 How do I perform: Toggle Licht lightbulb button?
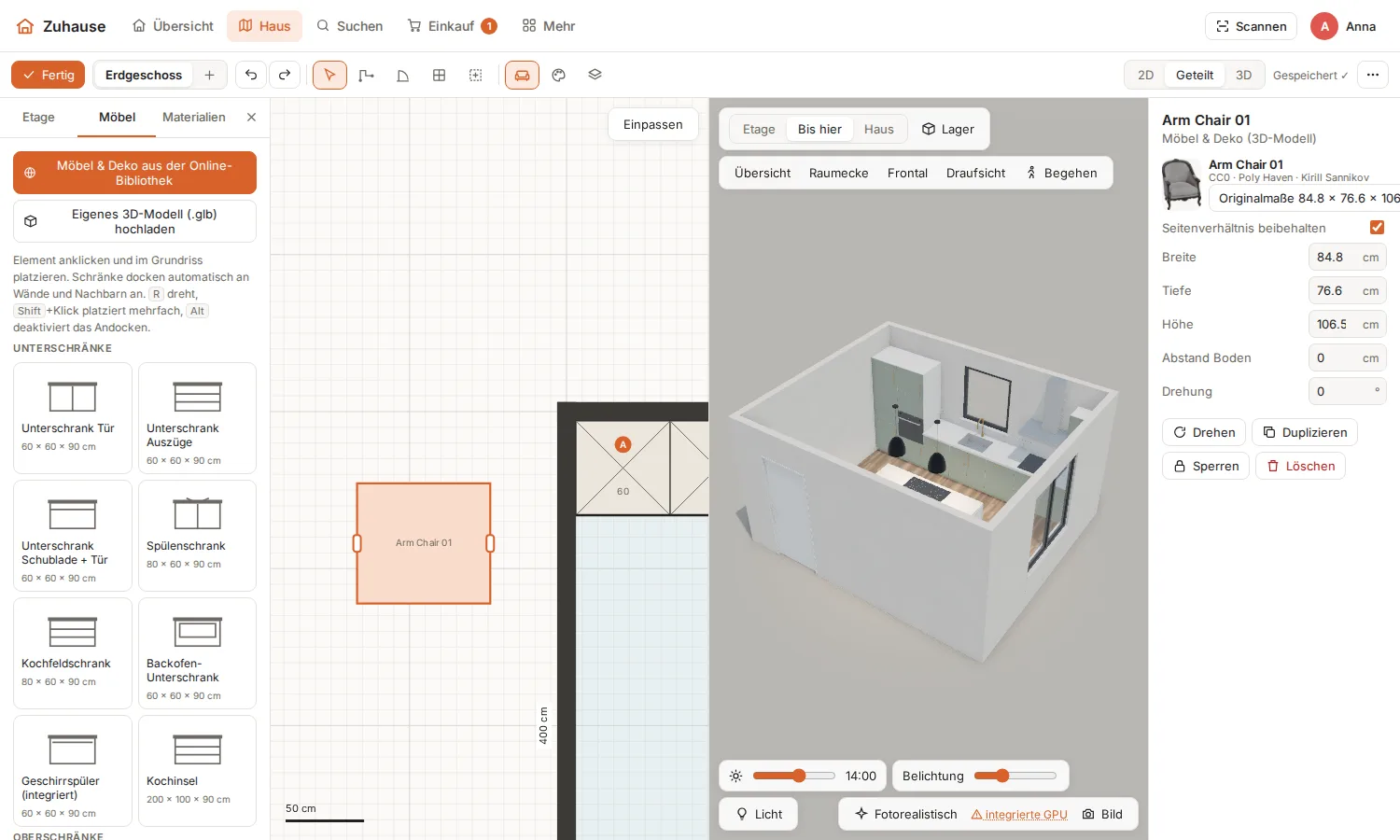pos(759,814)
